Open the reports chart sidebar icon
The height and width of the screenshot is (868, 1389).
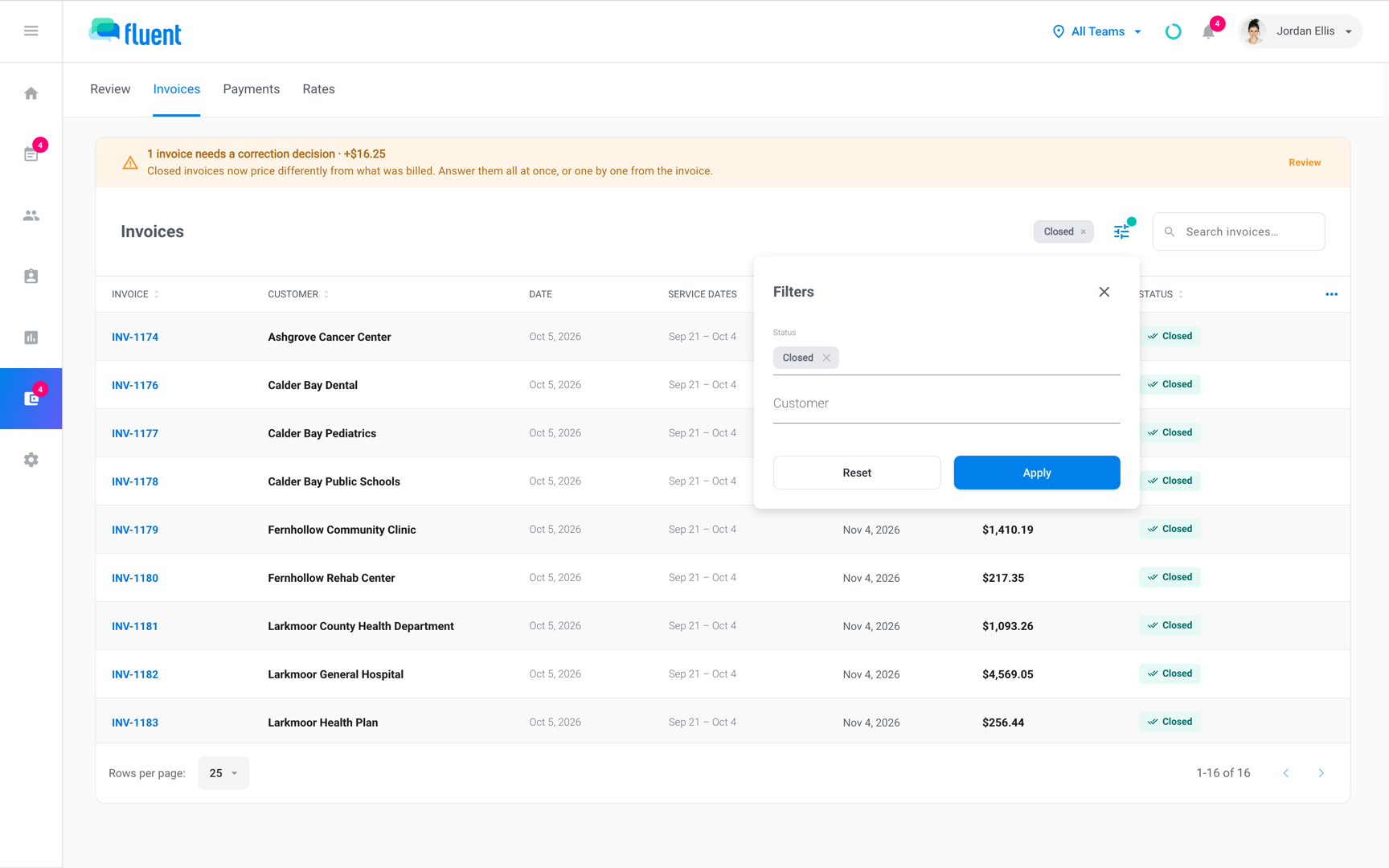tap(31, 338)
